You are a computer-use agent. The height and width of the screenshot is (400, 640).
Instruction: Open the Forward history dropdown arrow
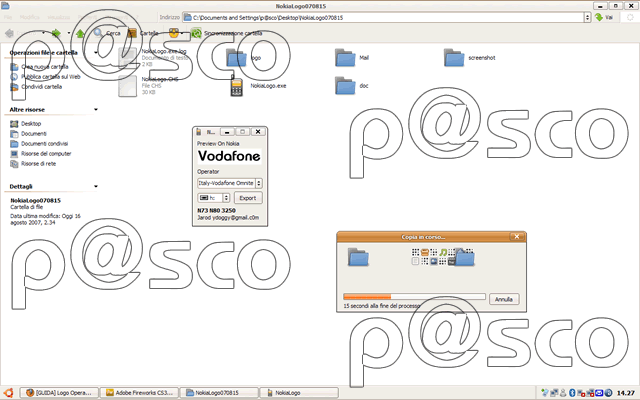click(69, 33)
